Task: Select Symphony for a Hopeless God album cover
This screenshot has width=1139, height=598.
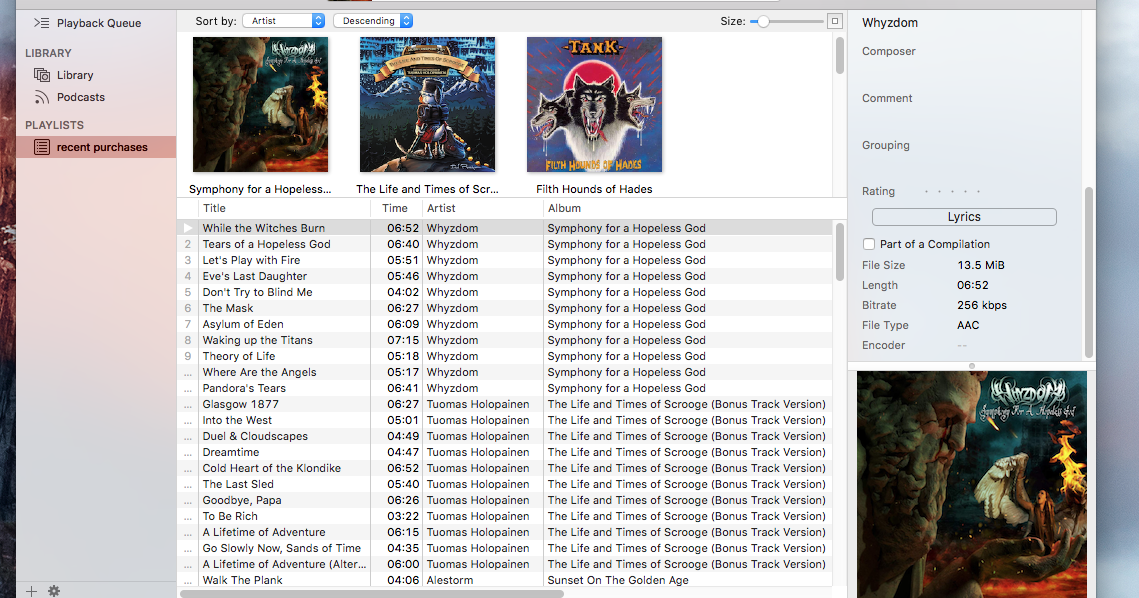Action: [260, 105]
